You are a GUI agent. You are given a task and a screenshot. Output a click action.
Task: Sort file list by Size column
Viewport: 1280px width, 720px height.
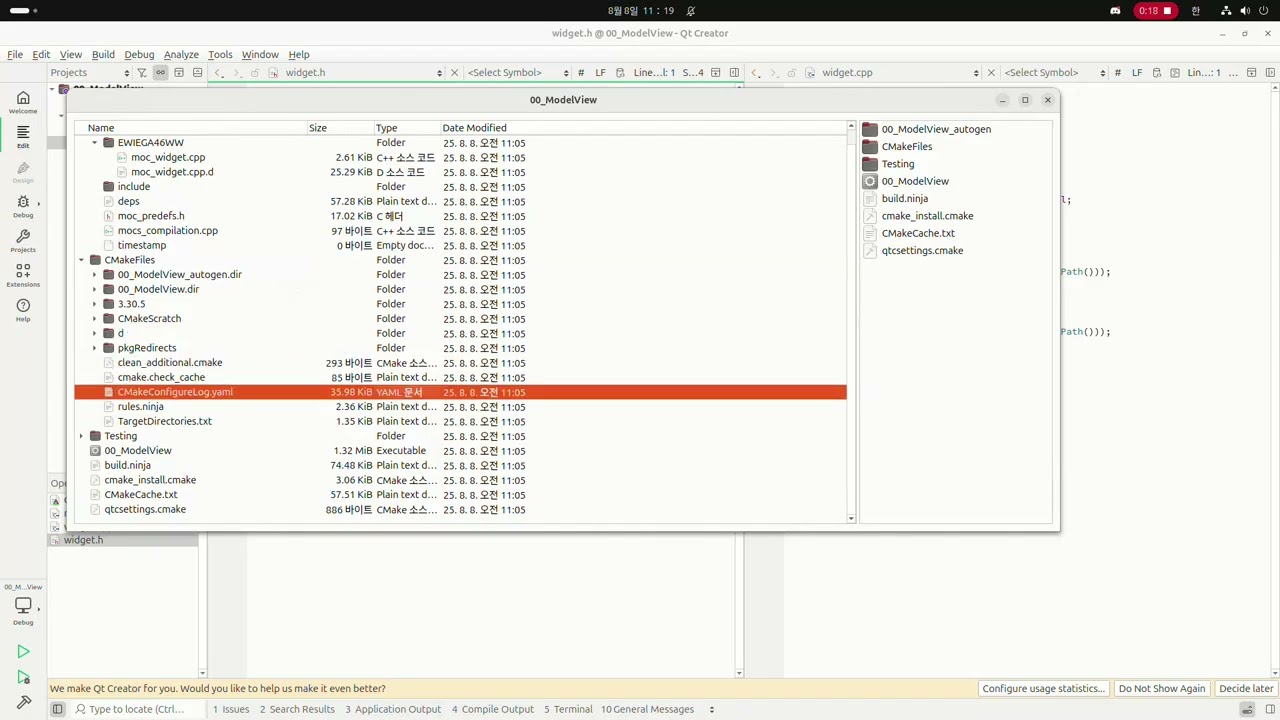(340, 128)
